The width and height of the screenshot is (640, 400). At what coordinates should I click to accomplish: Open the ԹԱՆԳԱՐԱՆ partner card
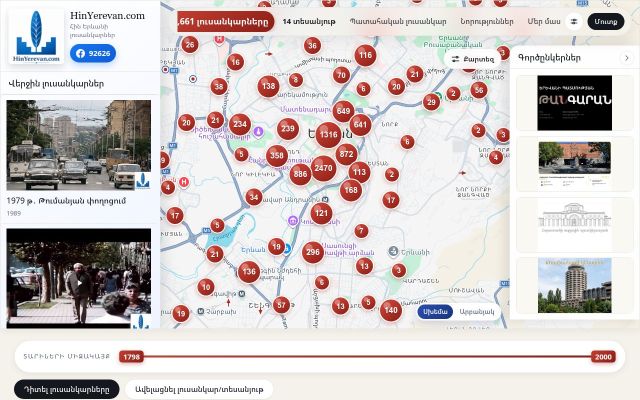(x=574, y=103)
